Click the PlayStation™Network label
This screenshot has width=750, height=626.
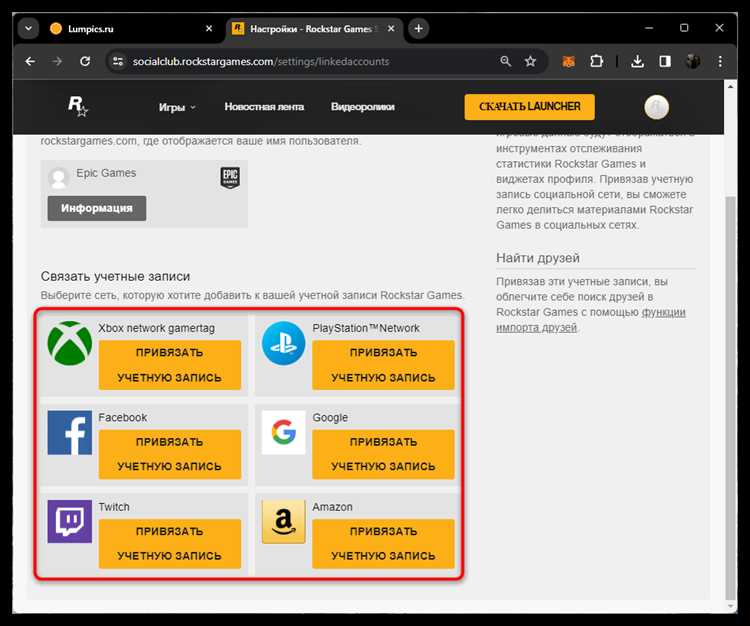(x=366, y=328)
